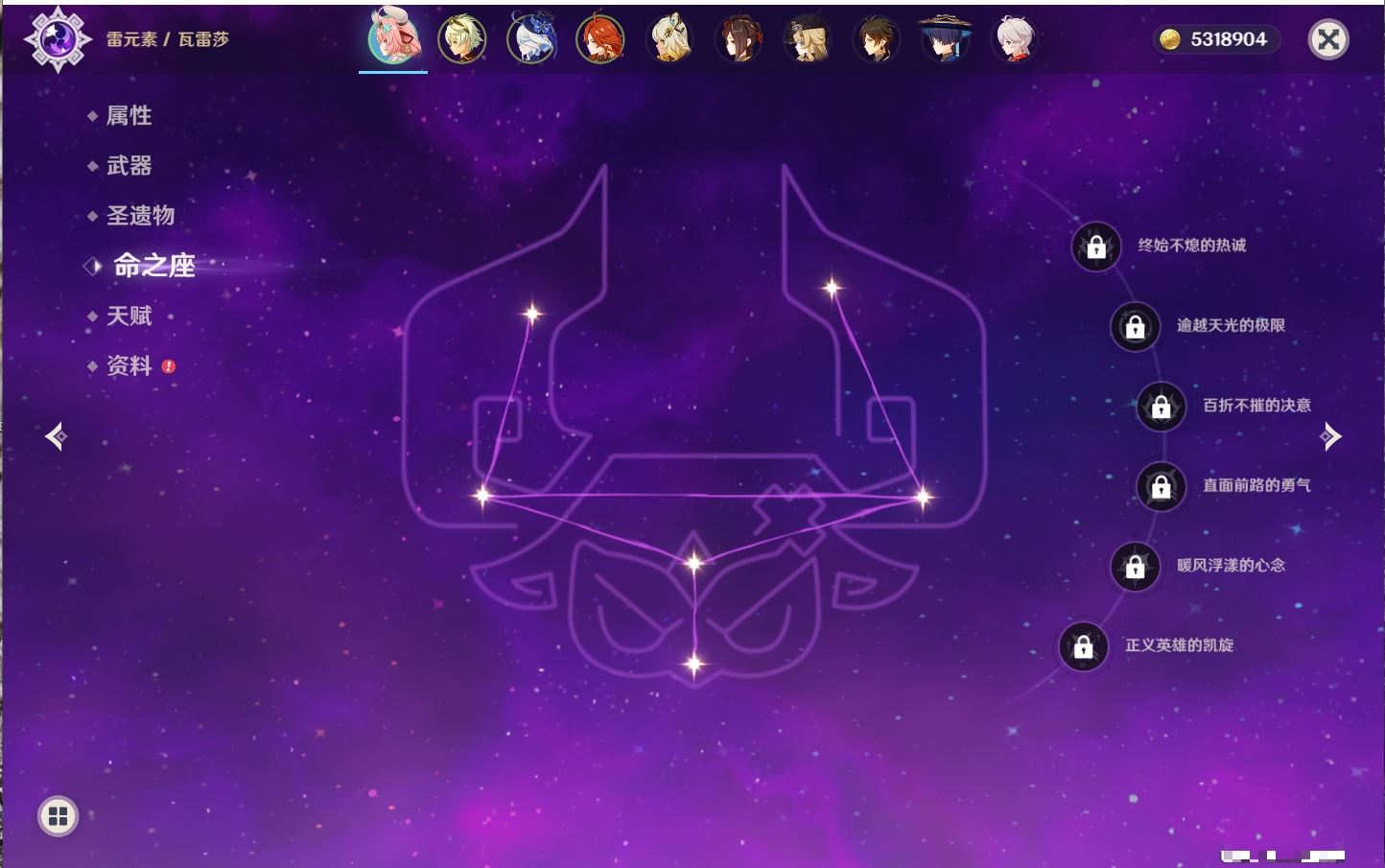
Task: Pick the long blonde-haired character with hair ornament
Action: tap(669, 39)
